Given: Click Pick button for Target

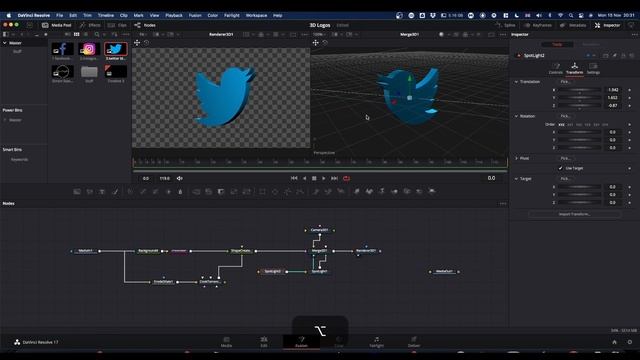Looking at the screenshot, I should click(x=565, y=179).
